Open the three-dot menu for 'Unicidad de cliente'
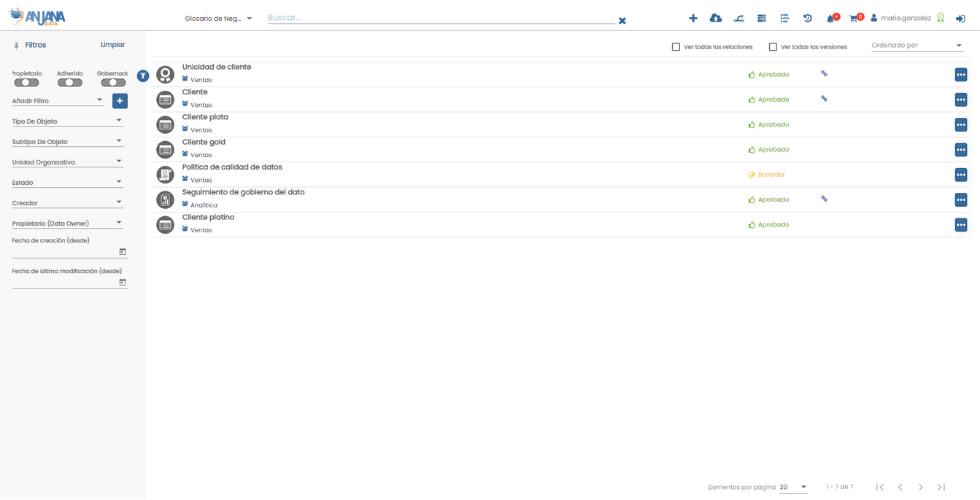Image resolution: width=980 pixels, height=500 pixels. point(961,75)
